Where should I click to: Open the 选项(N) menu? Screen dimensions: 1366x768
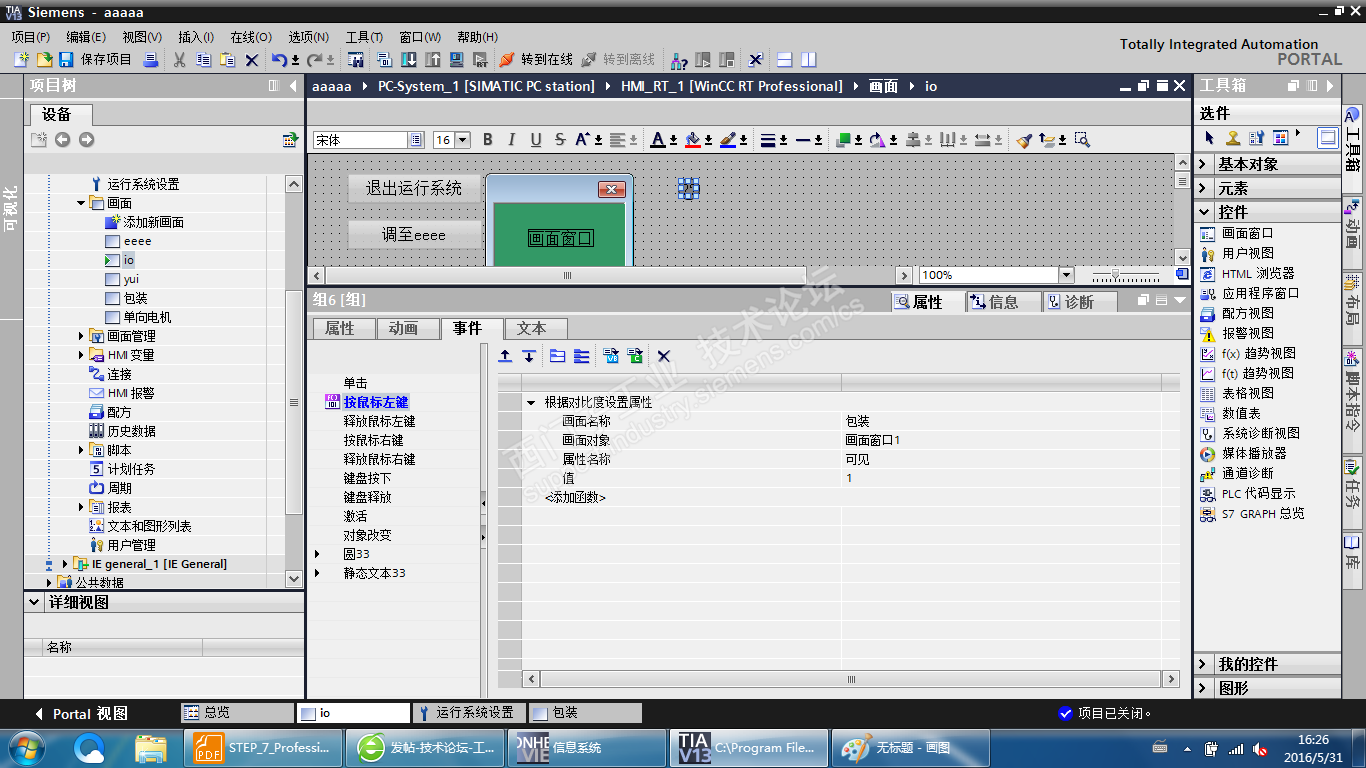pos(309,37)
